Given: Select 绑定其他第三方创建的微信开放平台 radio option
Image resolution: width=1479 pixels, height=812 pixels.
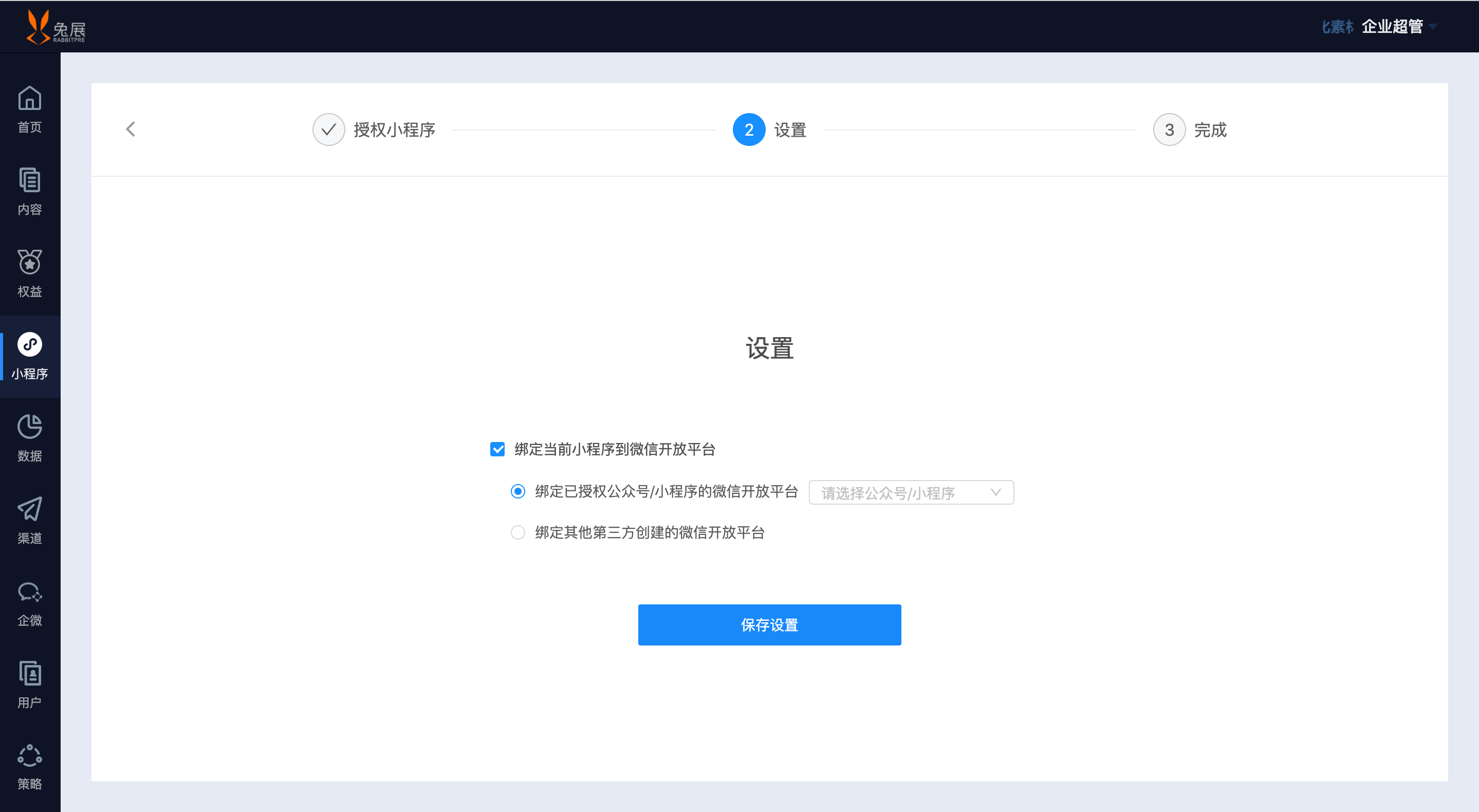Looking at the screenshot, I should [518, 533].
